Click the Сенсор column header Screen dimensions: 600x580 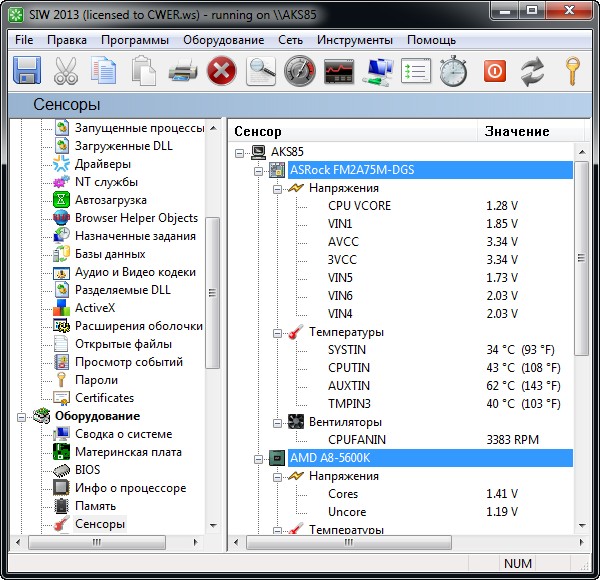click(x=258, y=131)
